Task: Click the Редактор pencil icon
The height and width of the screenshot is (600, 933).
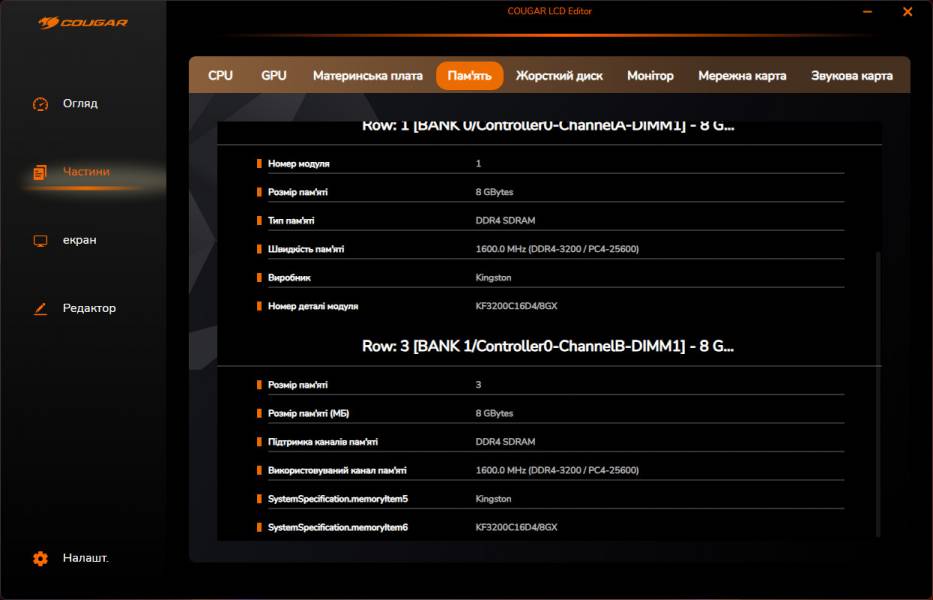Action: (40, 309)
